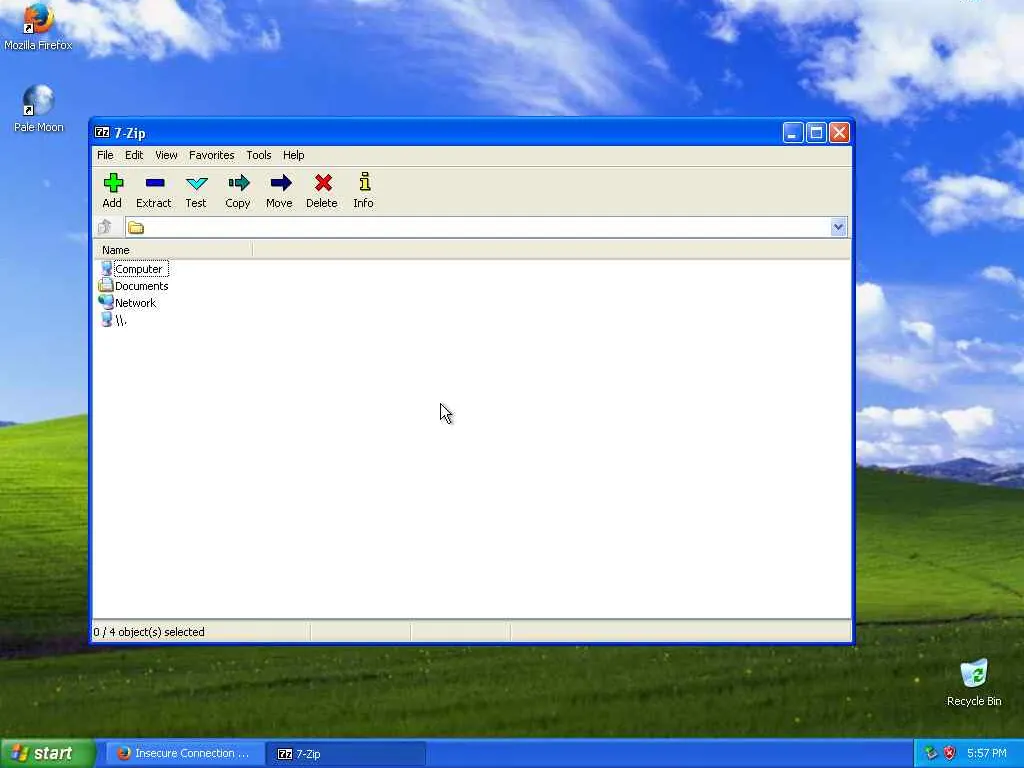Click the Extract minus icon

(155, 183)
